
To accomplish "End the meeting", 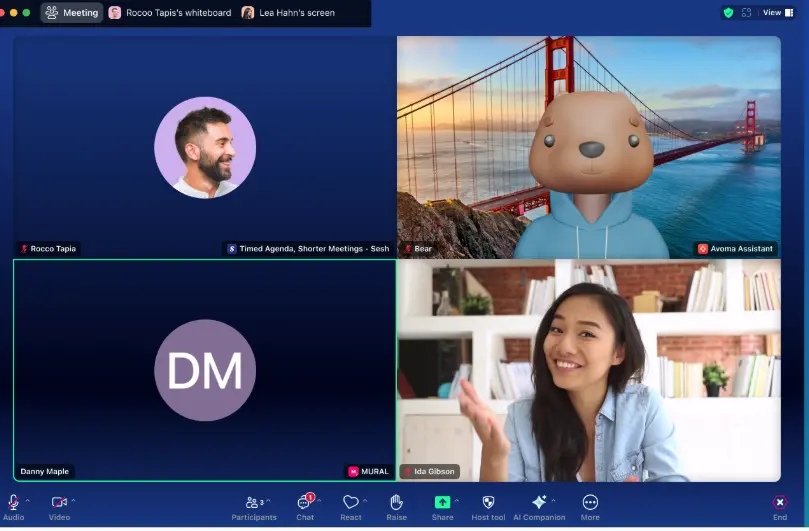I will point(780,503).
